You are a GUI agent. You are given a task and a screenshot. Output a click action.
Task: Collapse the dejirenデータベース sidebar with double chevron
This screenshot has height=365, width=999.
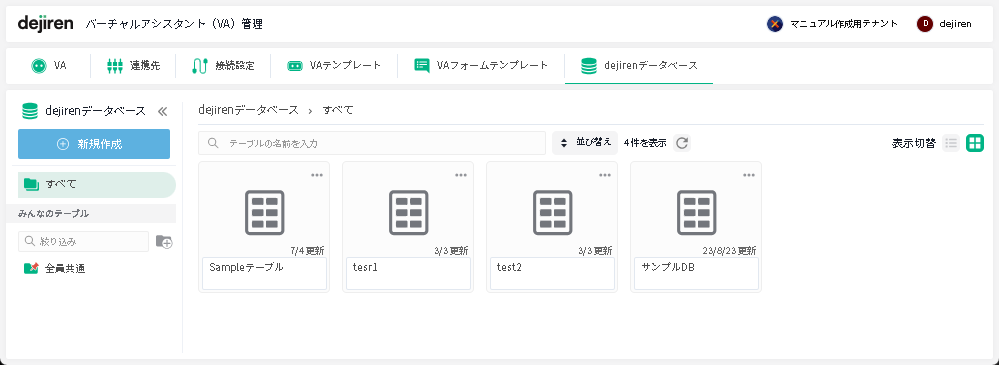tap(162, 111)
